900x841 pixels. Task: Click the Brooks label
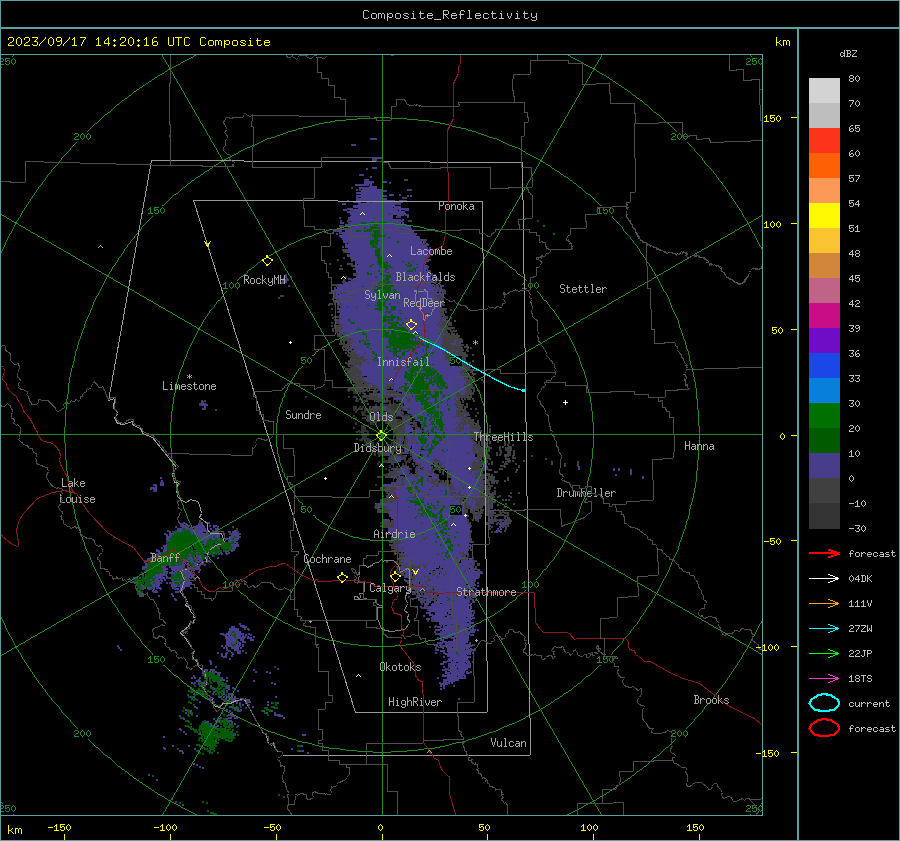(711, 700)
